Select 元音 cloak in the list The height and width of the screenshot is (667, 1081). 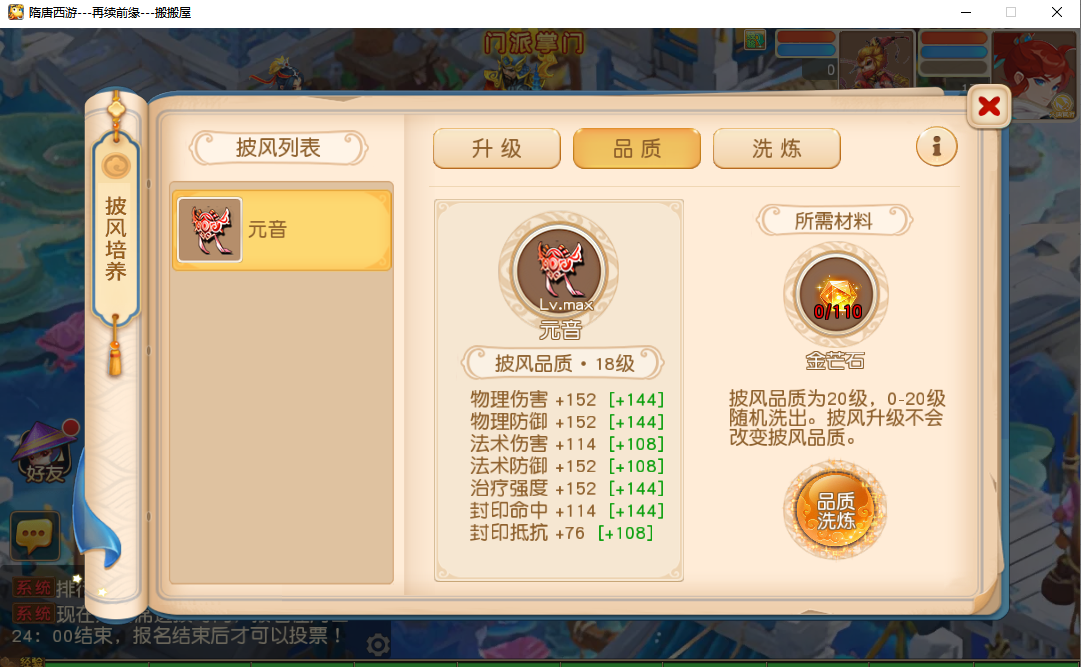(x=282, y=230)
